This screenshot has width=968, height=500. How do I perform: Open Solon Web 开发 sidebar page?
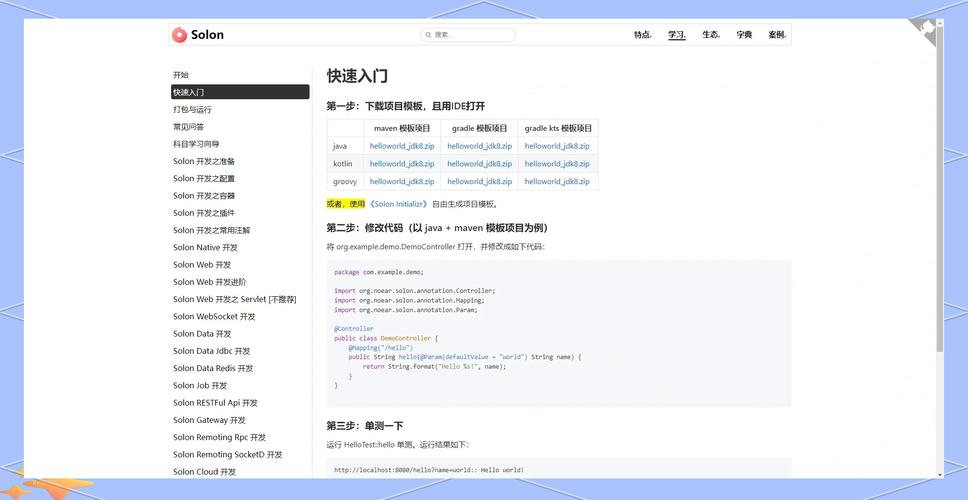click(x=202, y=265)
